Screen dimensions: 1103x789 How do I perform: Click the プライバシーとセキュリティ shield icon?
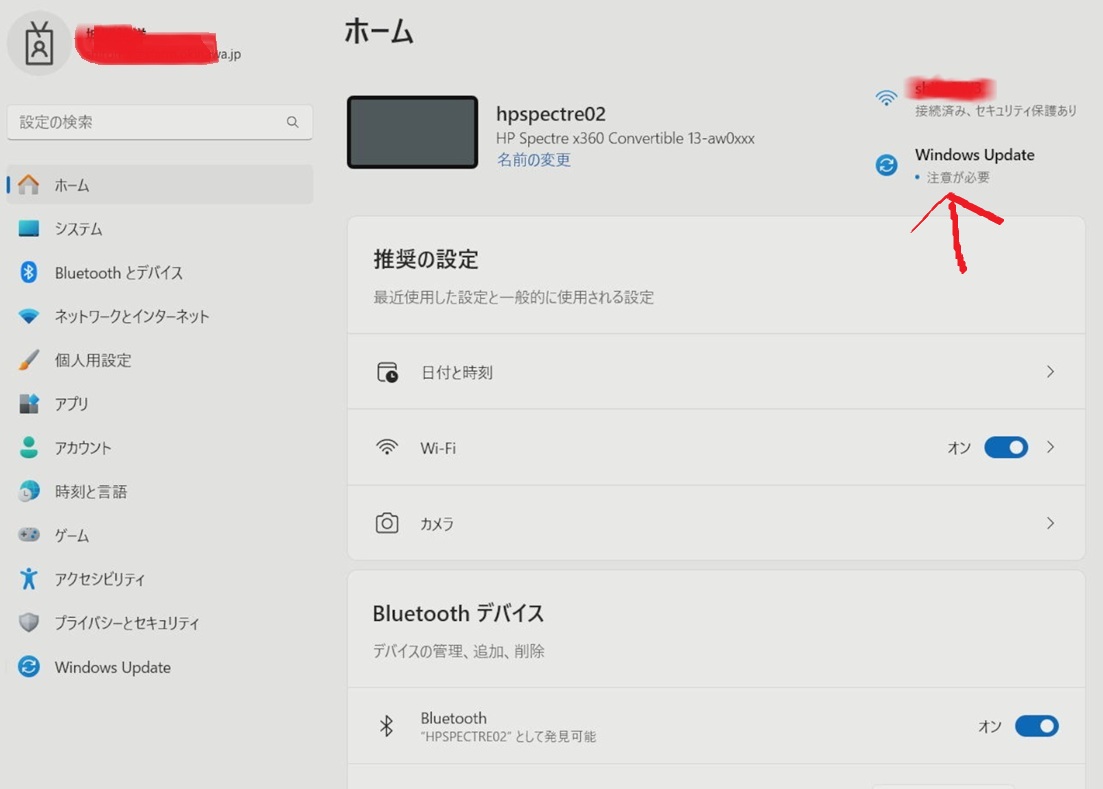[29, 622]
